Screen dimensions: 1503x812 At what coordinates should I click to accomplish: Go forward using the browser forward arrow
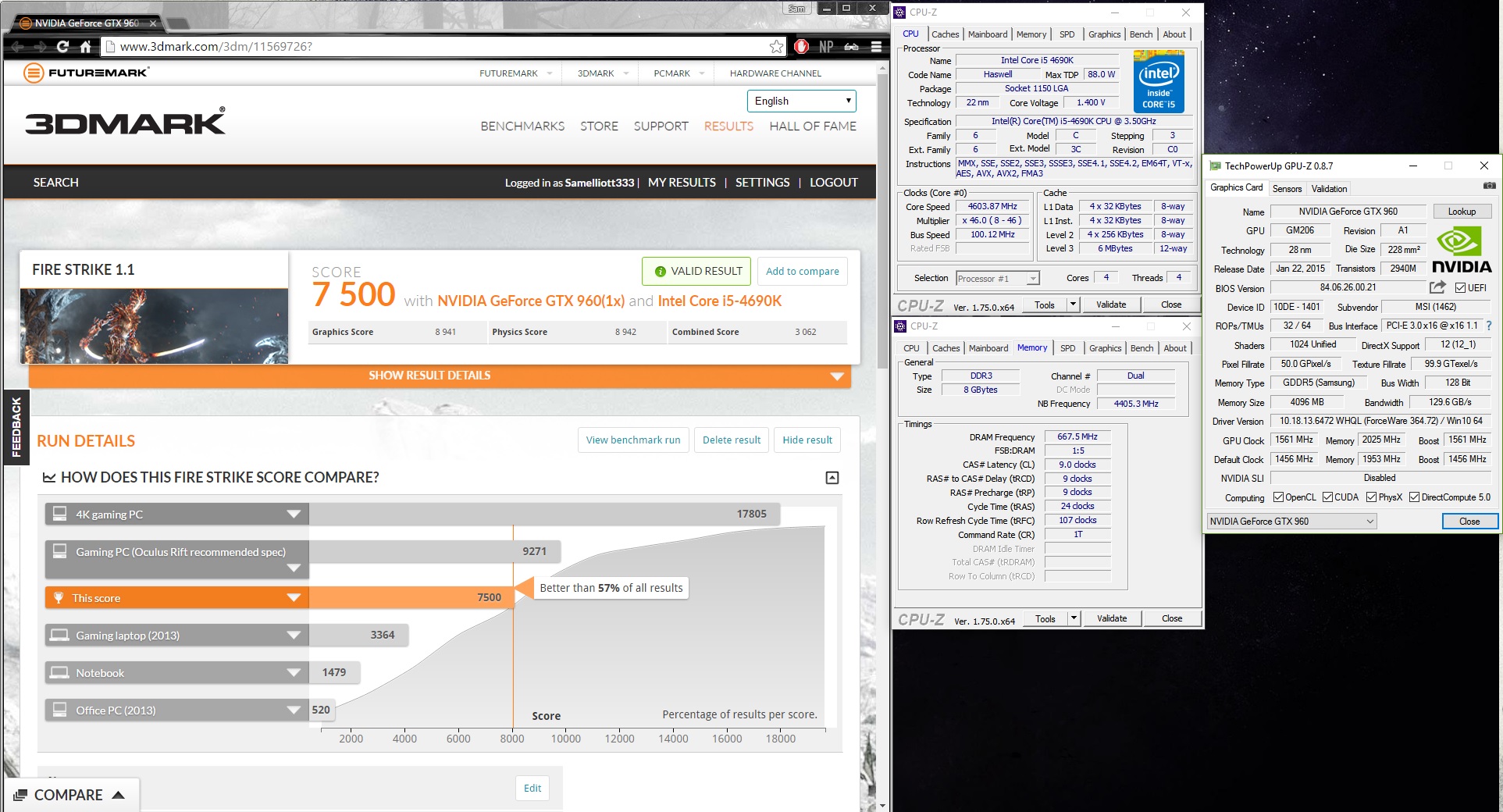(40, 47)
